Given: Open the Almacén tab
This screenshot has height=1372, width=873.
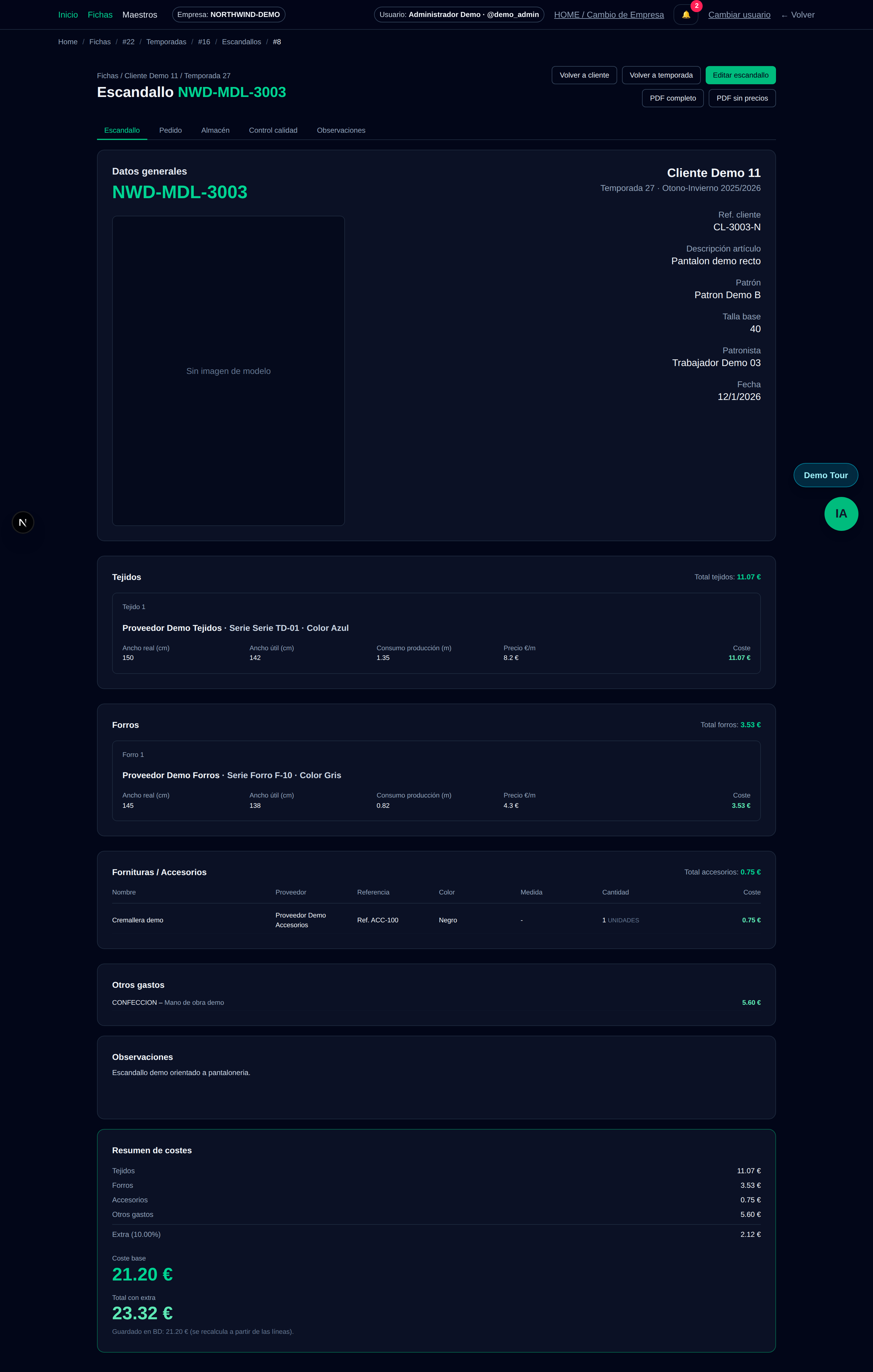Looking at the screenshot, I should pos(215,131).
